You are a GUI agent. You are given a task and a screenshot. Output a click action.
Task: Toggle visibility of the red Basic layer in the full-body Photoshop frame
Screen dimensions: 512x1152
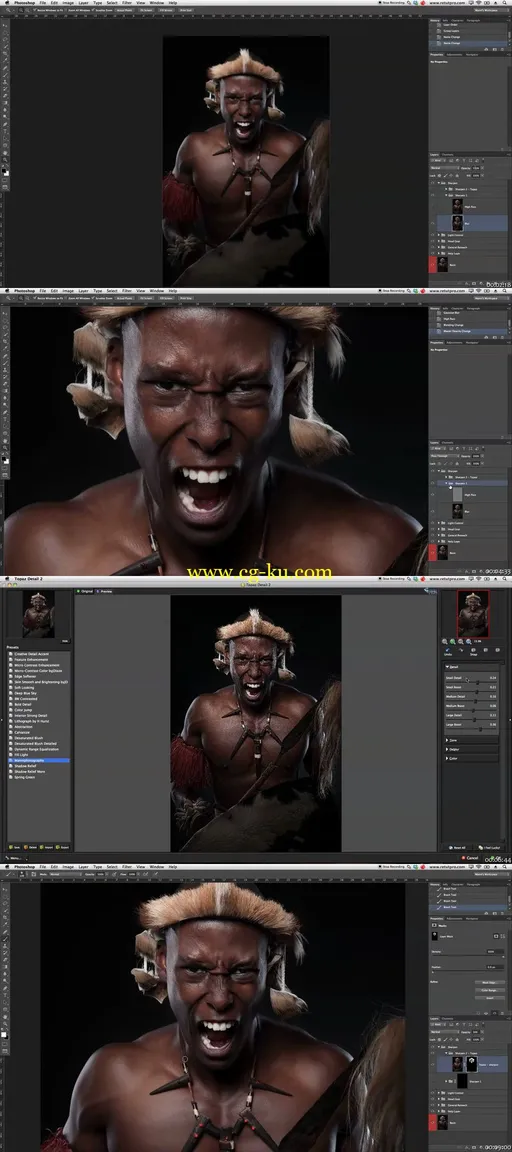tap(432, 264)
